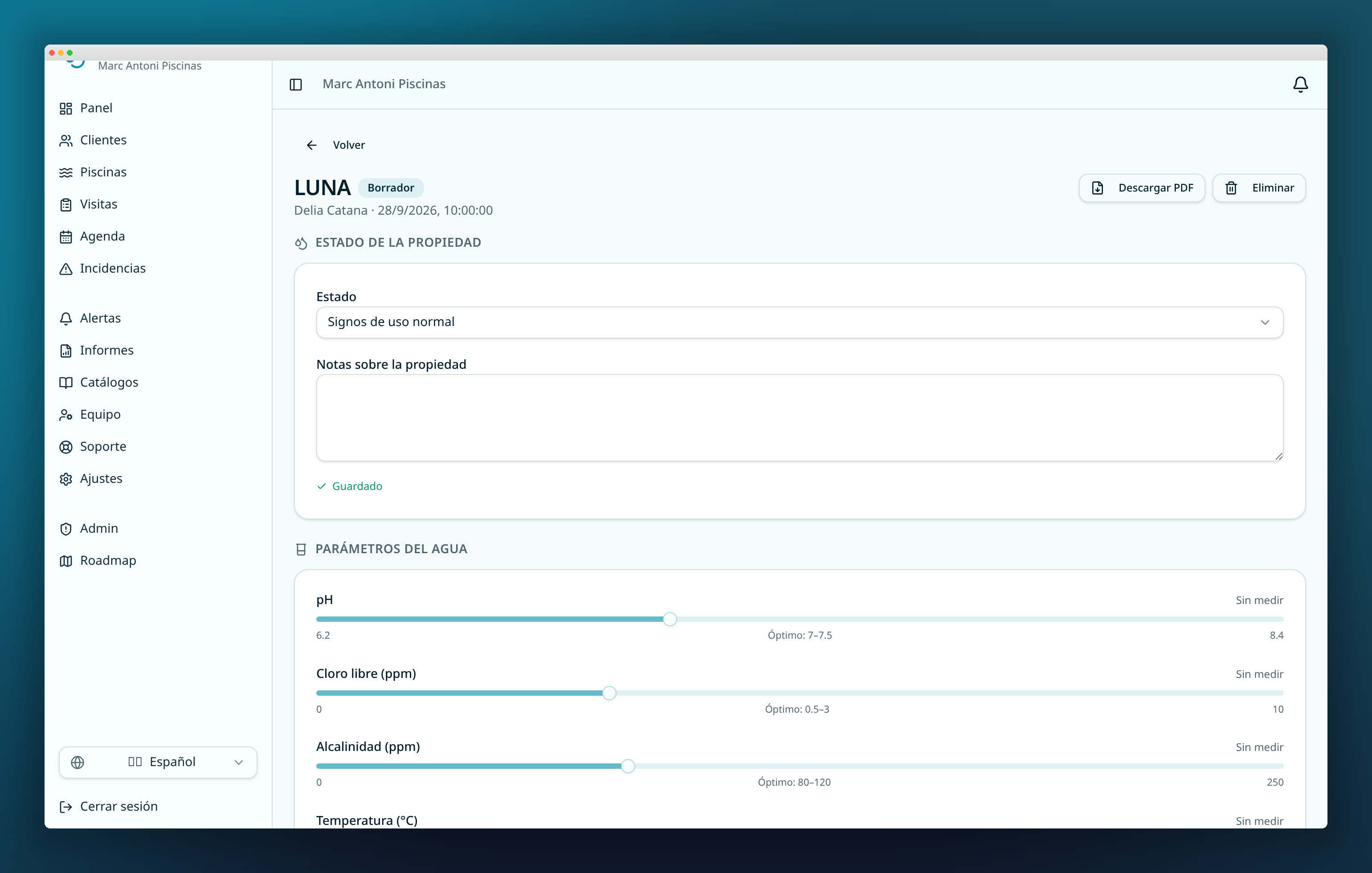Click the Guardado saved status text
Viewport: 1372px width, 873px height.
[x=357, y=486]
